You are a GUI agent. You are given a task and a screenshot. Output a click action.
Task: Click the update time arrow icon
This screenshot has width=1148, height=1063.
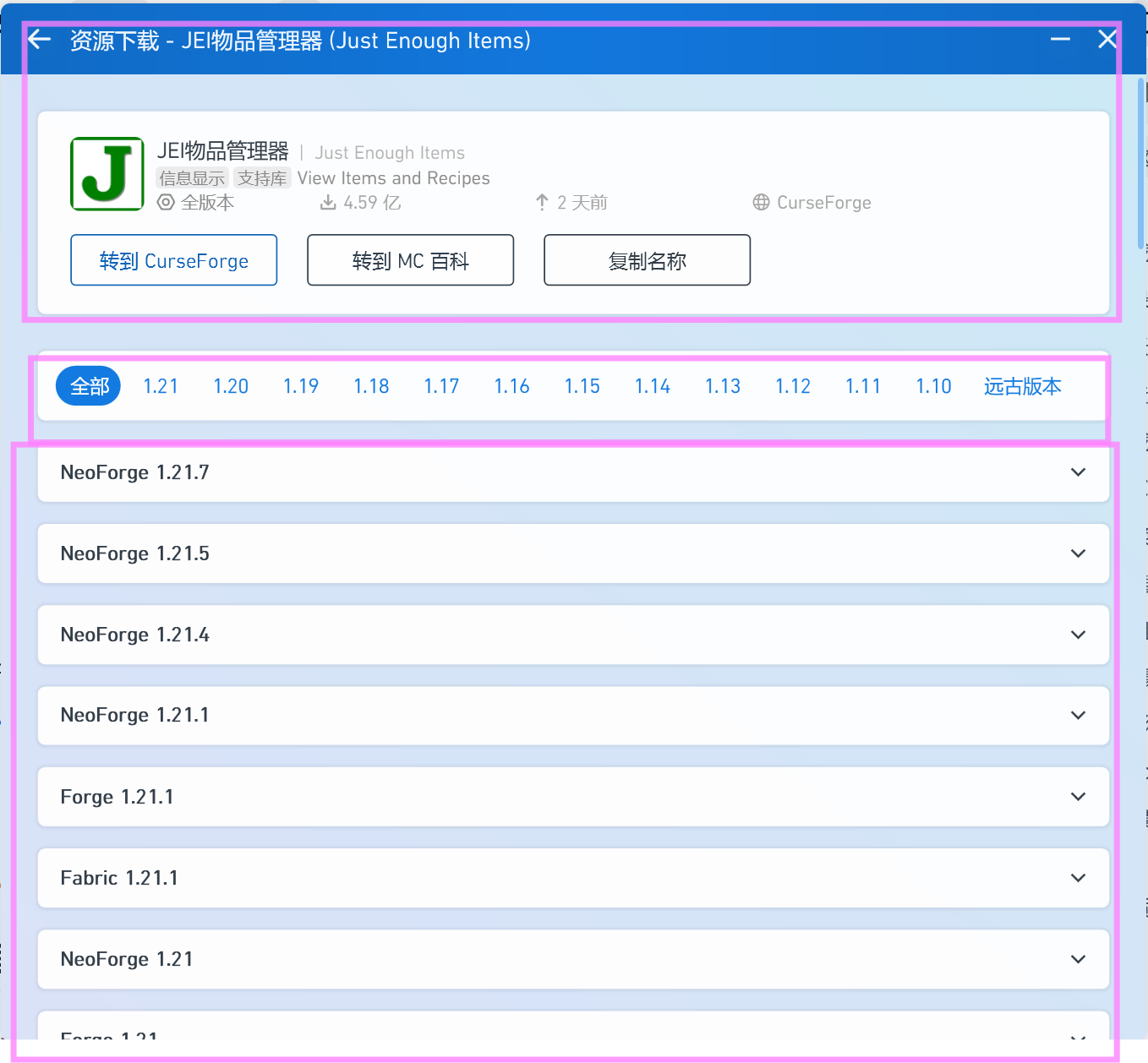542,203
